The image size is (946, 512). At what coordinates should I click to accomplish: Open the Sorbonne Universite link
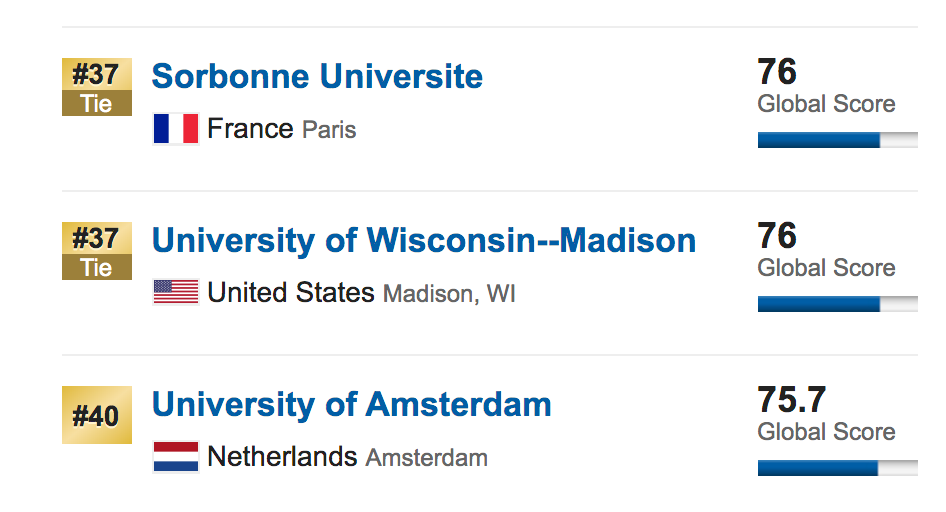pyautogui.click(x=317, y=77)
